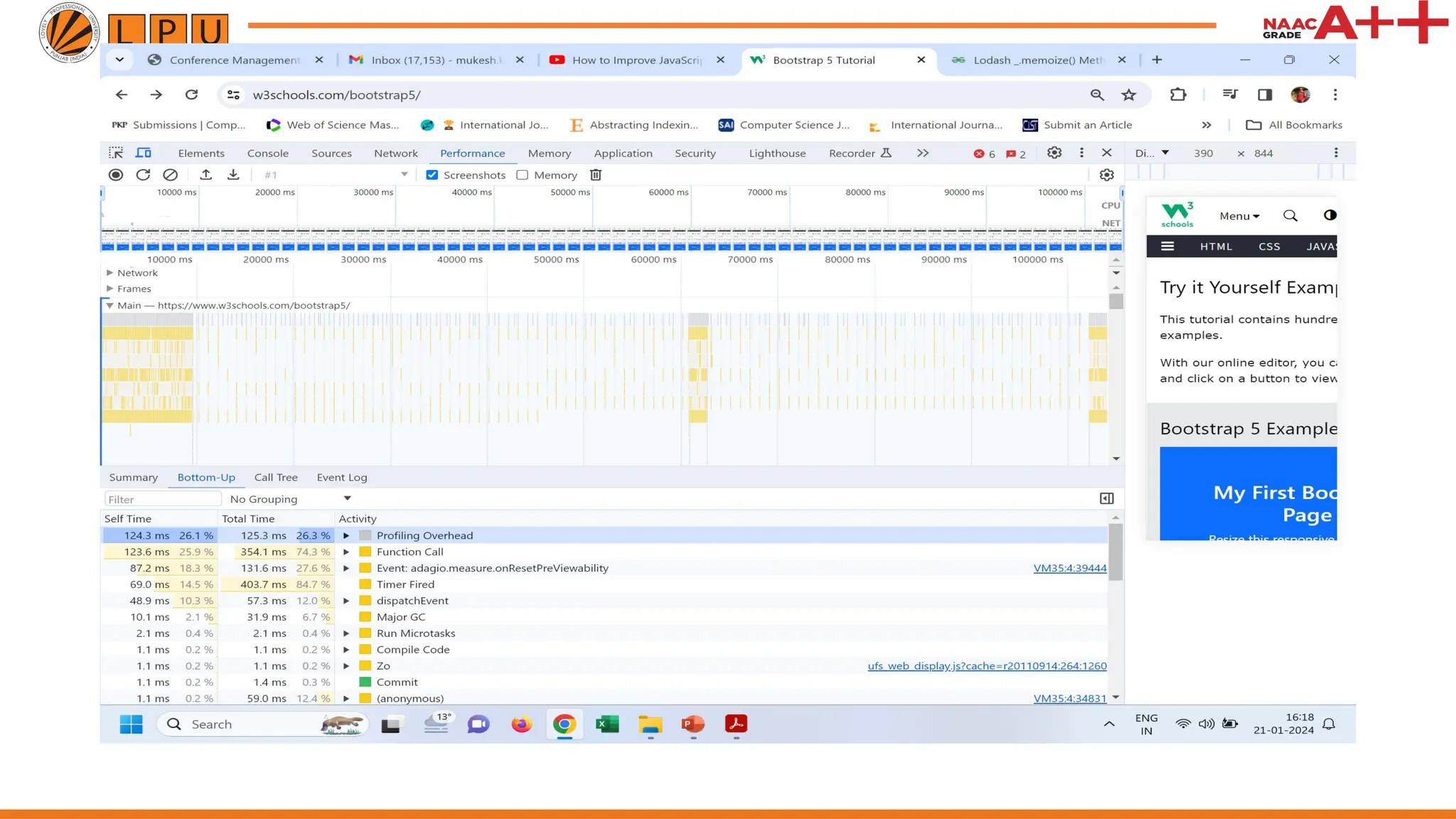The width and height of the screenshot is (1456, 819).
Task: Open capture settings gear in Performance panel
Action: 1106,175
